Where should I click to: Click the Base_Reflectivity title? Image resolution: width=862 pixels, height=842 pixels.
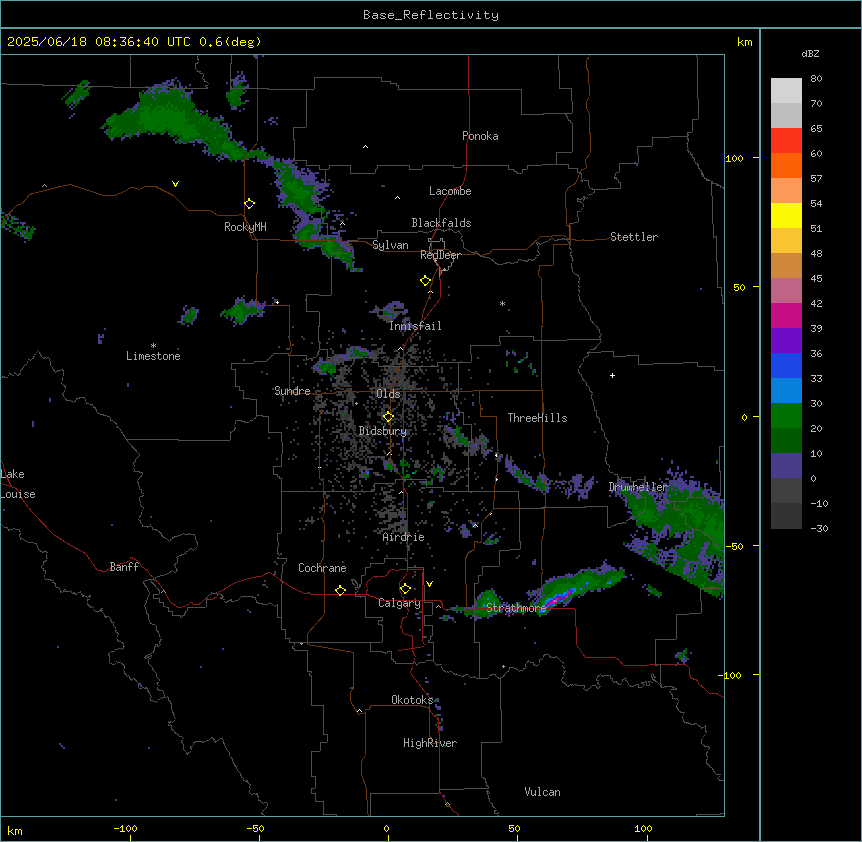coord(431,15)
